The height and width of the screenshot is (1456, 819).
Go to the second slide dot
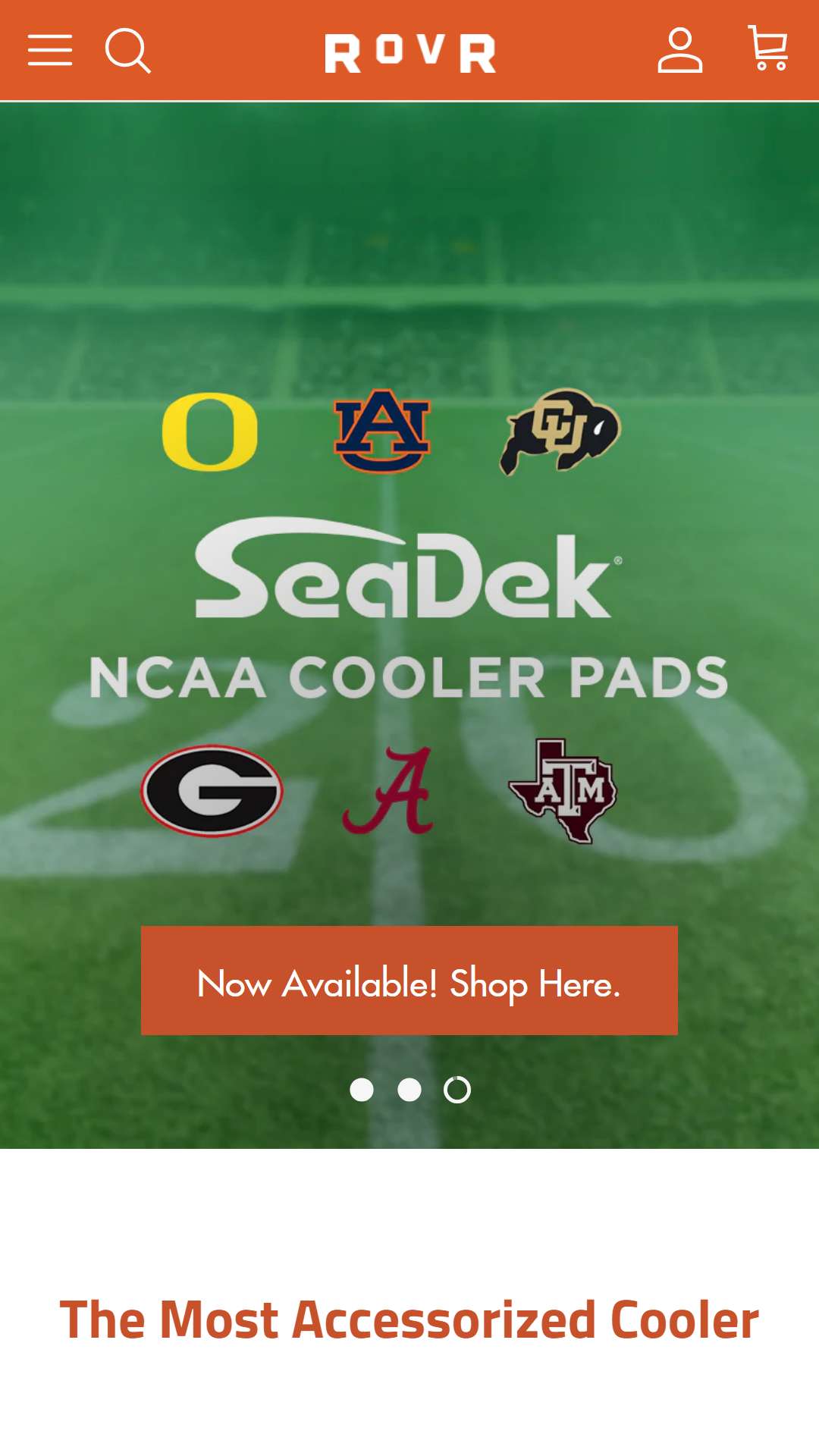[409, 1090]
